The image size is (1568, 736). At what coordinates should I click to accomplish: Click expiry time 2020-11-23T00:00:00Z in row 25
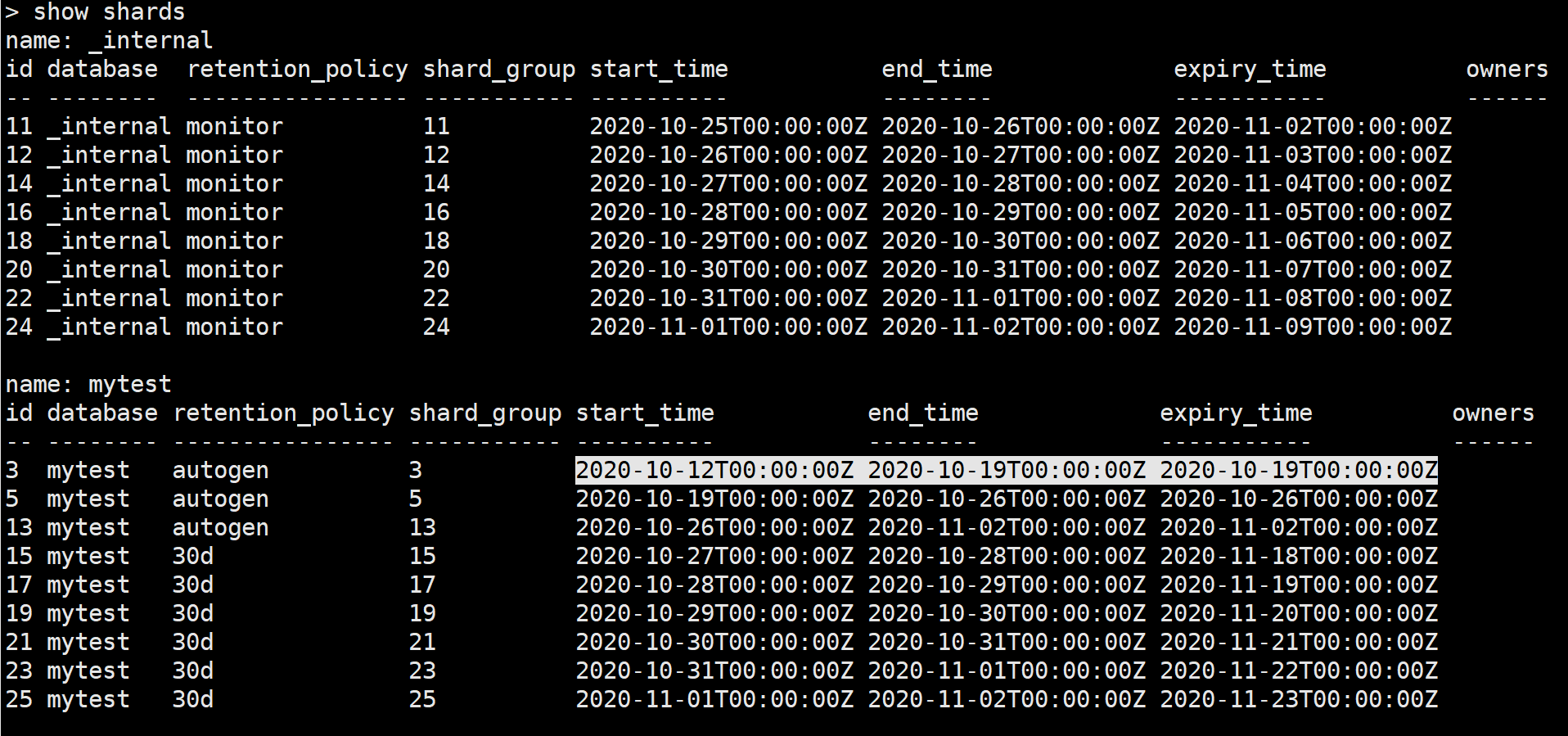coord(1299,700)
